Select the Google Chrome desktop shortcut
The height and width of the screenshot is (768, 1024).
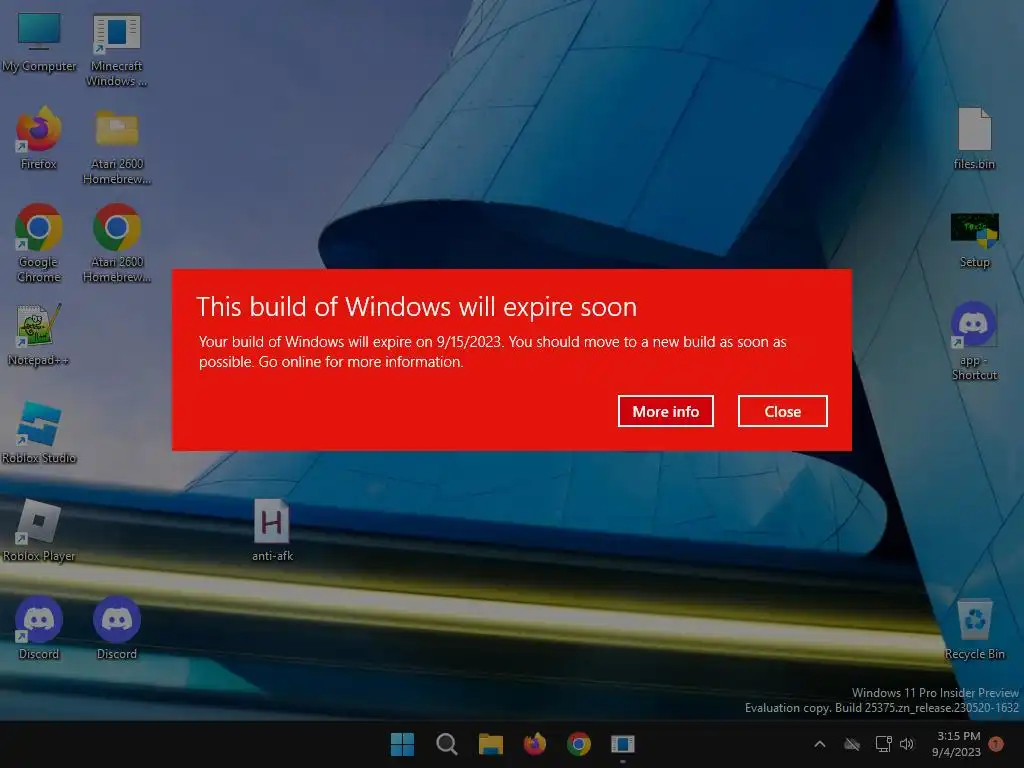click(x=39, y=243)
